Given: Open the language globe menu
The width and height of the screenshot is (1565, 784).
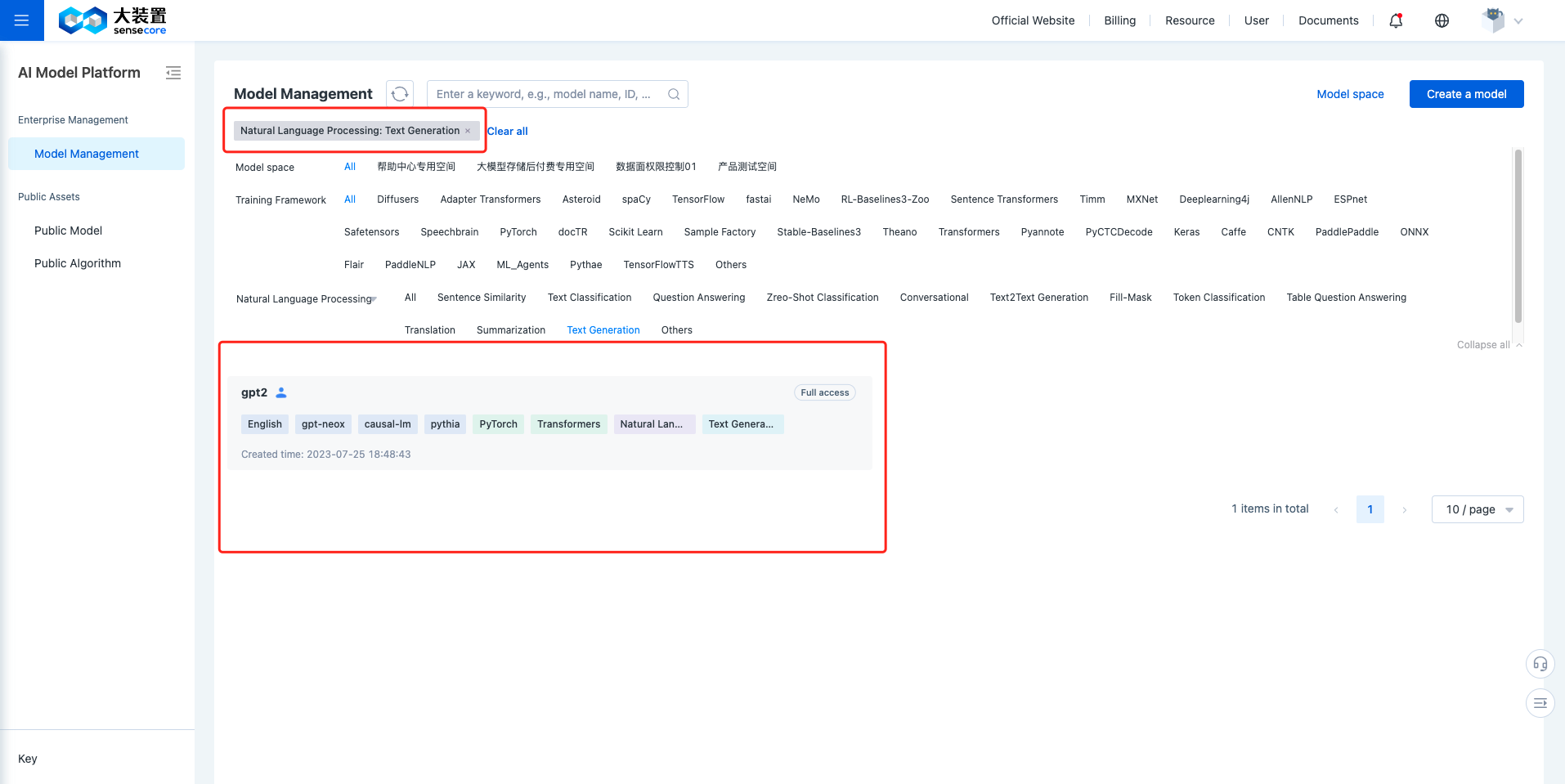Looking at the screenshot, I should pyautogui.click(x=1442, y=20).
